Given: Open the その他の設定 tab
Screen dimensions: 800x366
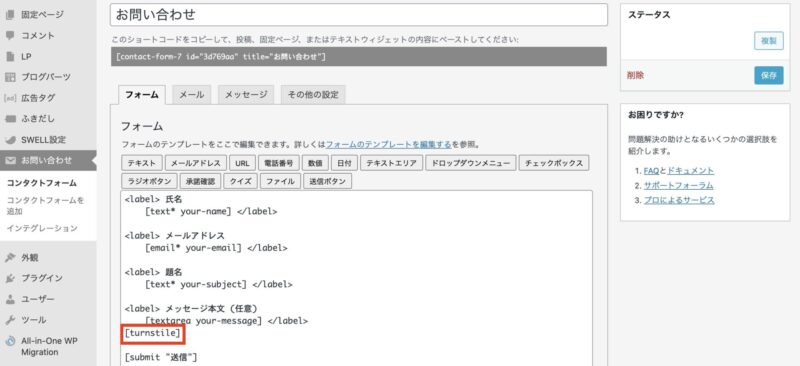Looking at the screenshot, I should (x=313, y=94).
